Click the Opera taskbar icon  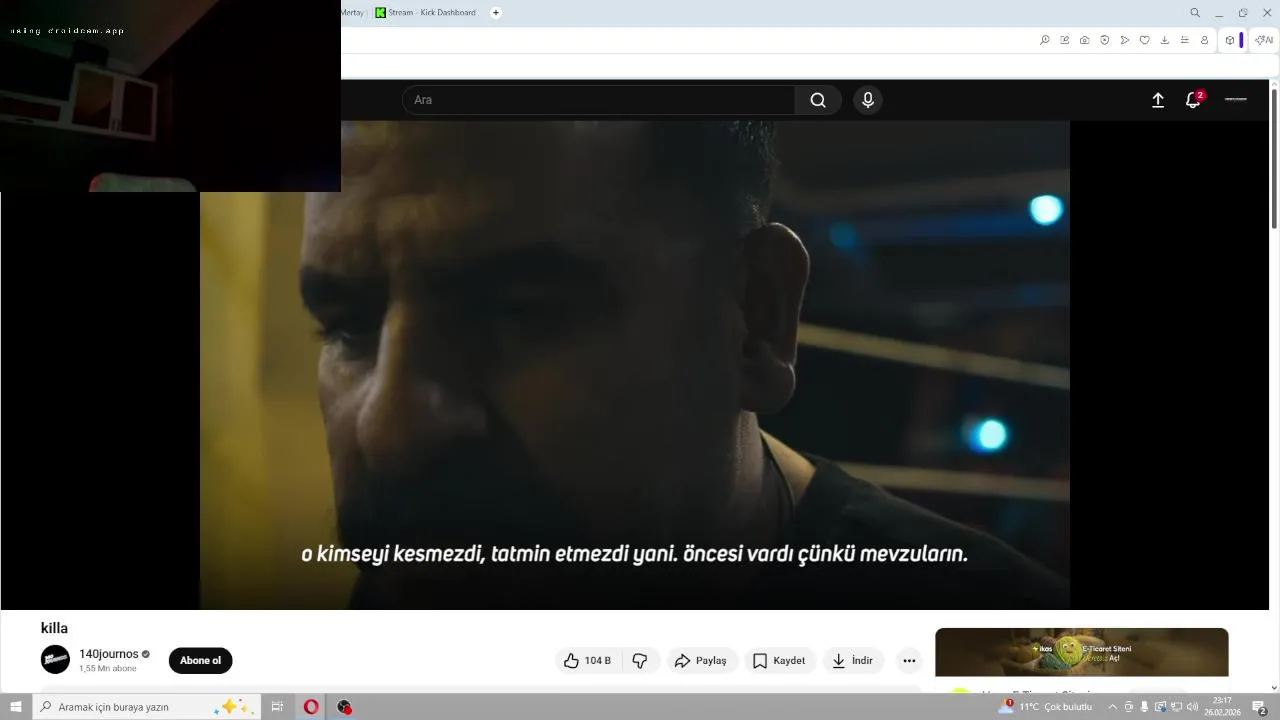click(311, 707)
